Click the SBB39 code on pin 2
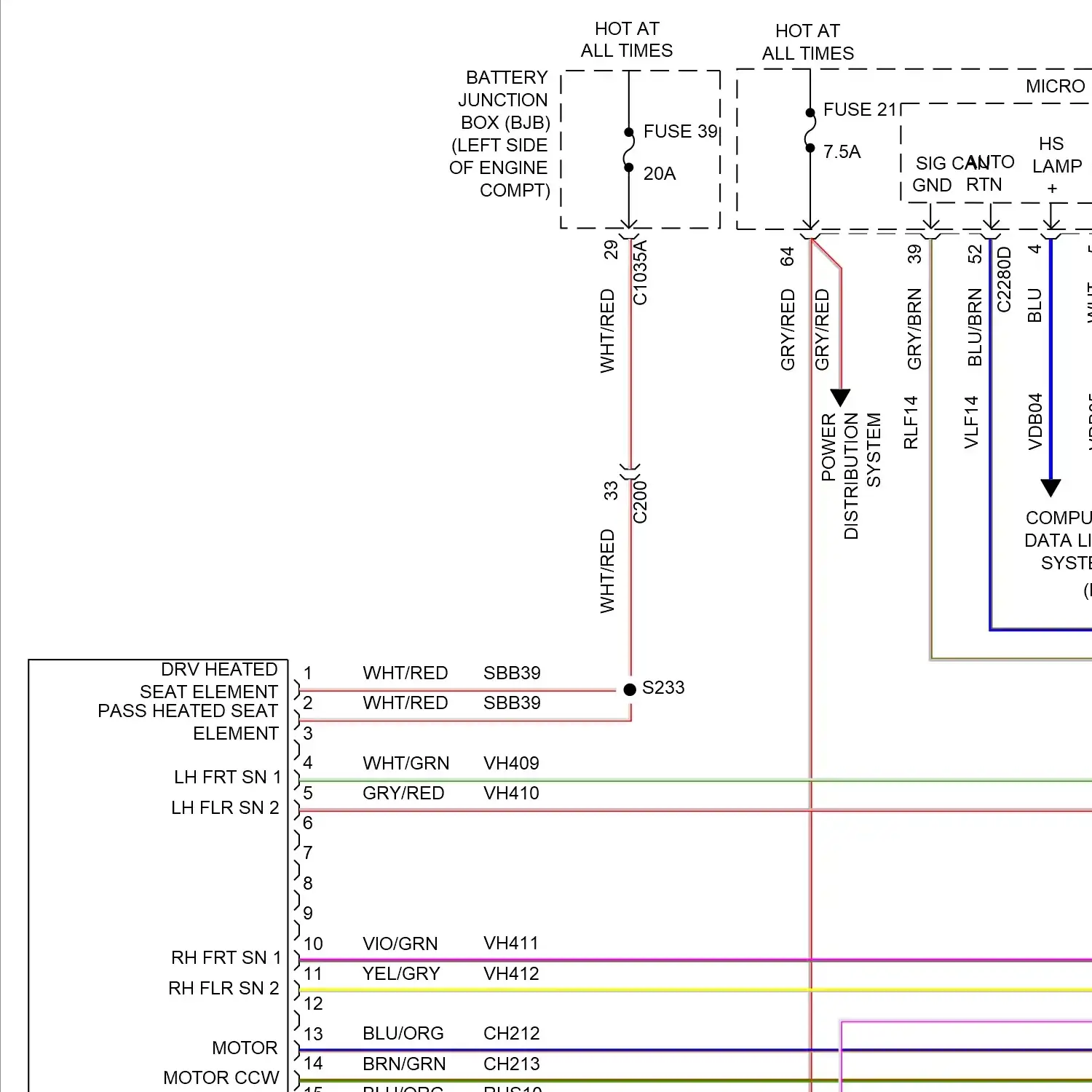This screenshot has width=1092, height=1092. [x=512, y=703]
